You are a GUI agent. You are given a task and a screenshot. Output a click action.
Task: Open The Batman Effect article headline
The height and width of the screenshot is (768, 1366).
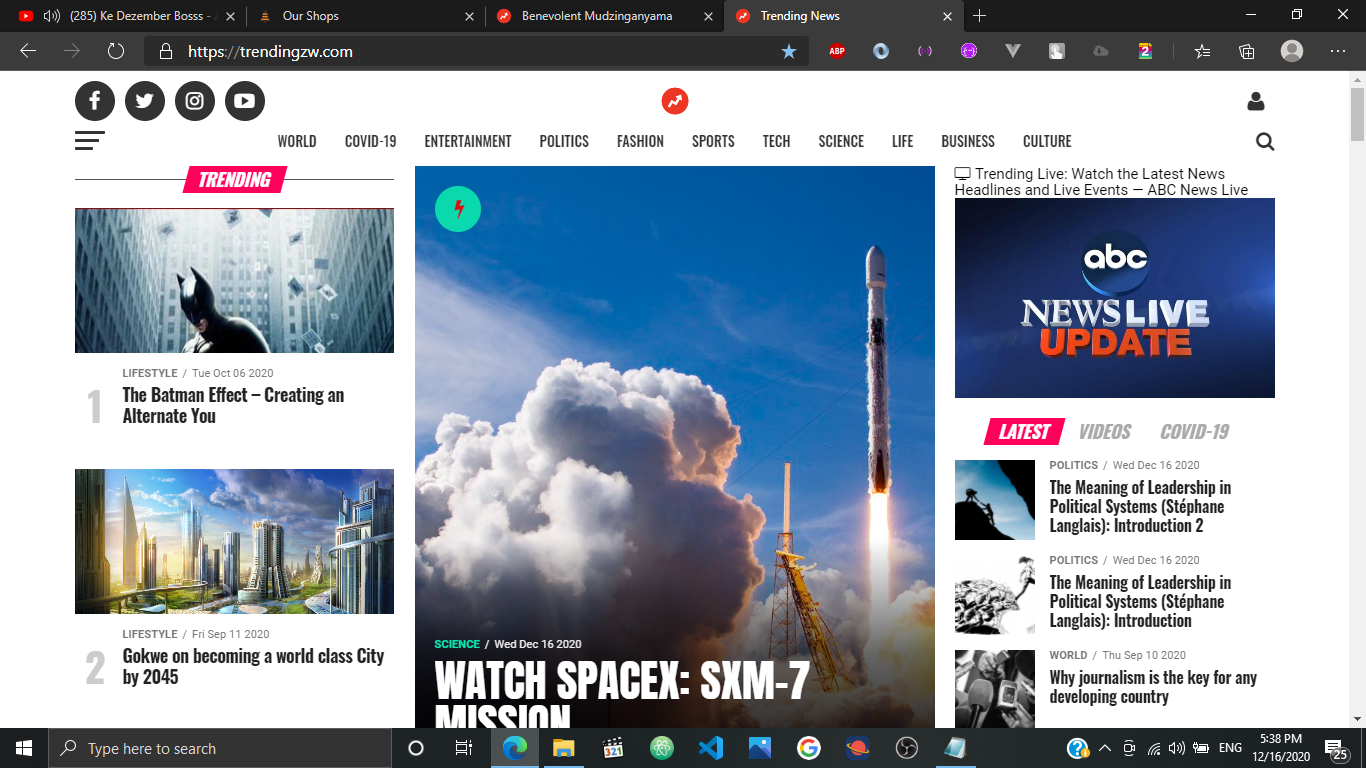pos(233,405)
